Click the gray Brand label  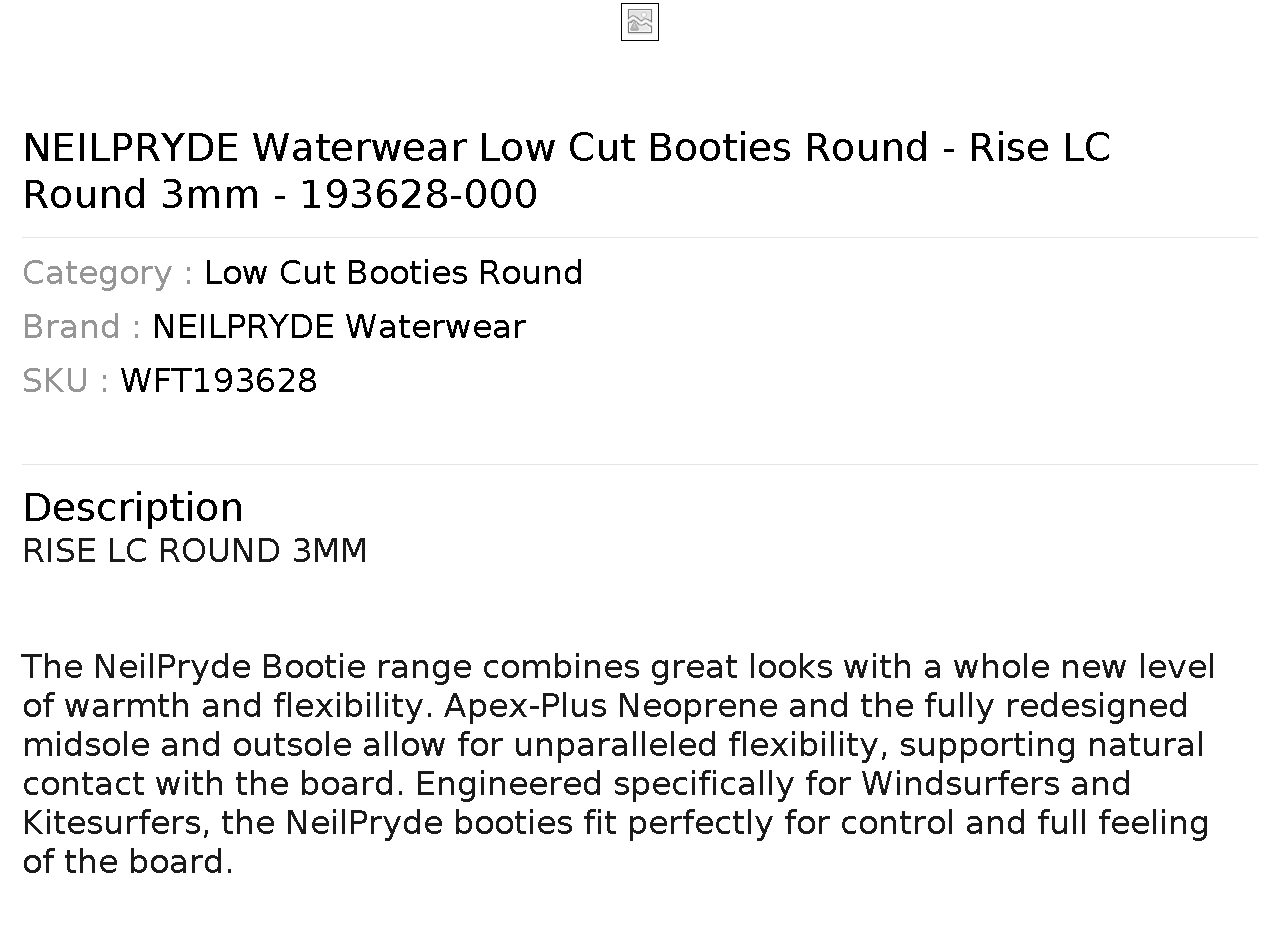coord(81,327)
